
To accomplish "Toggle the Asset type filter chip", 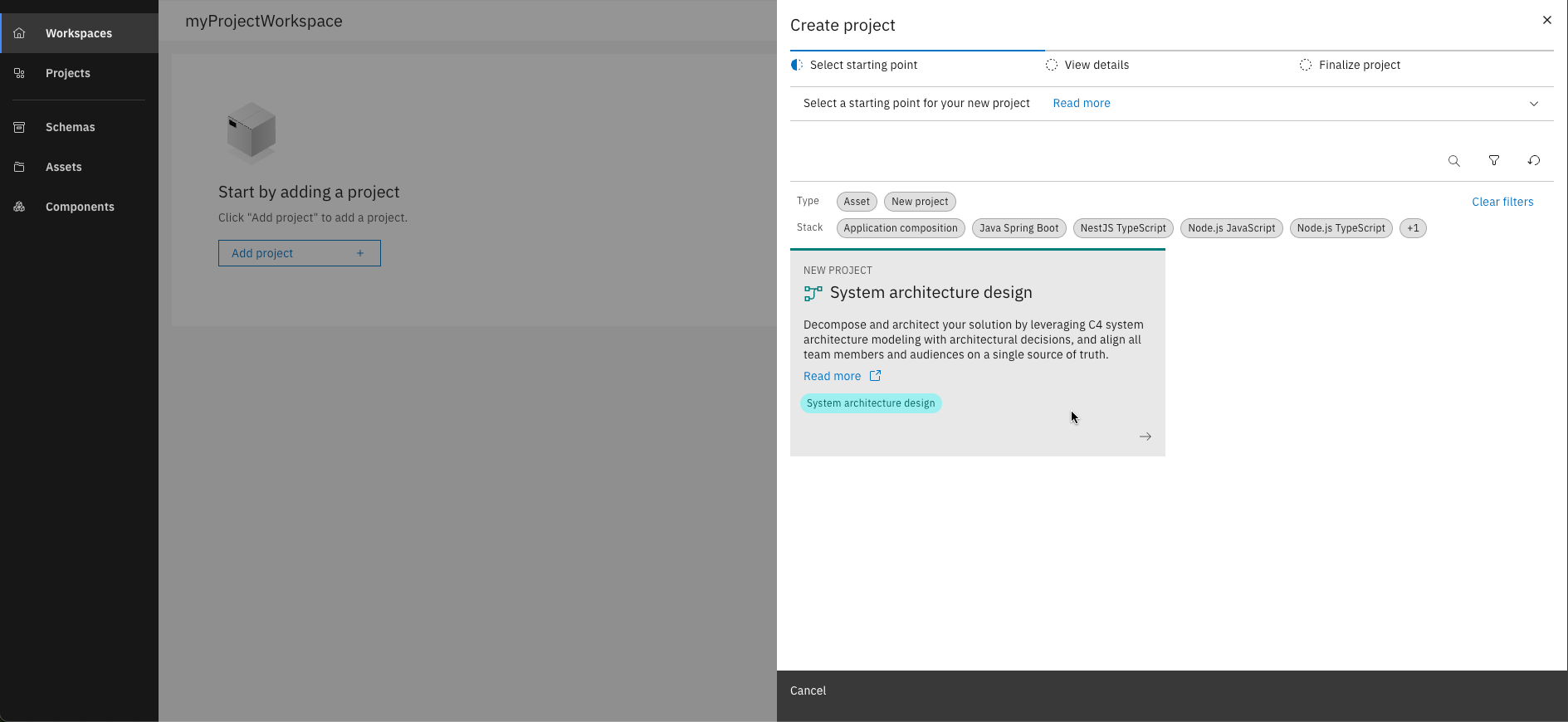I will [x=857, y=202].
